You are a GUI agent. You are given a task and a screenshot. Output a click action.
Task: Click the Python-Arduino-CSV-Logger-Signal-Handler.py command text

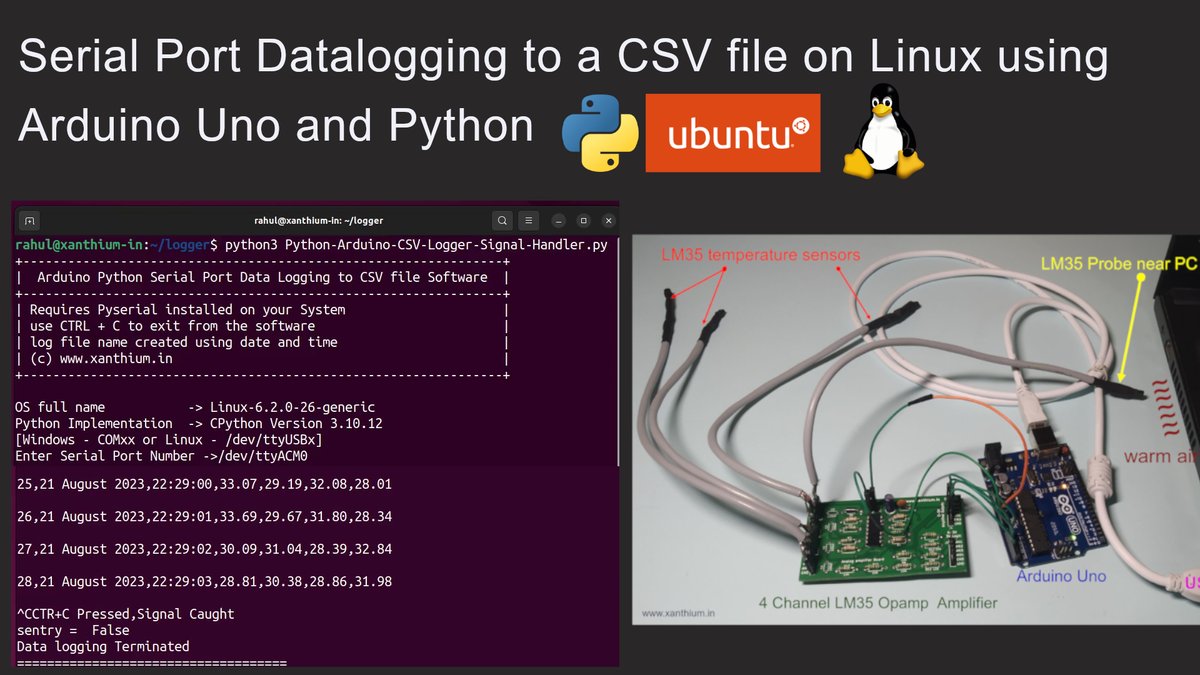[x=444, y=244]
